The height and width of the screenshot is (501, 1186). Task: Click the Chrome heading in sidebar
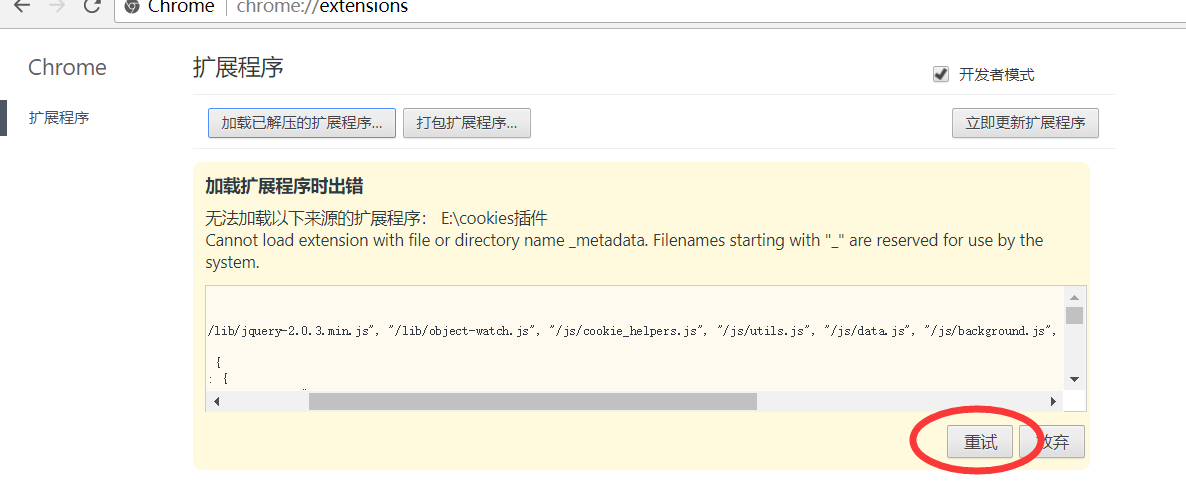67,67
